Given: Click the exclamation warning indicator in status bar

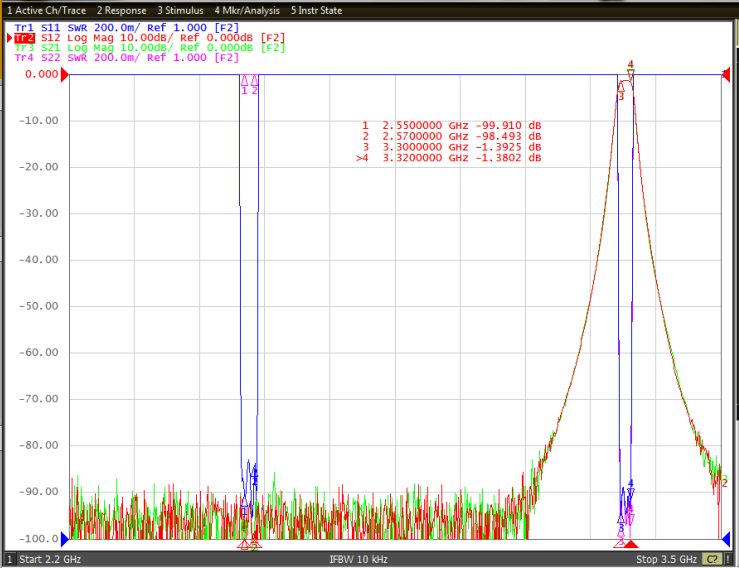Looking at the screenshot, I should pos(729,560).
